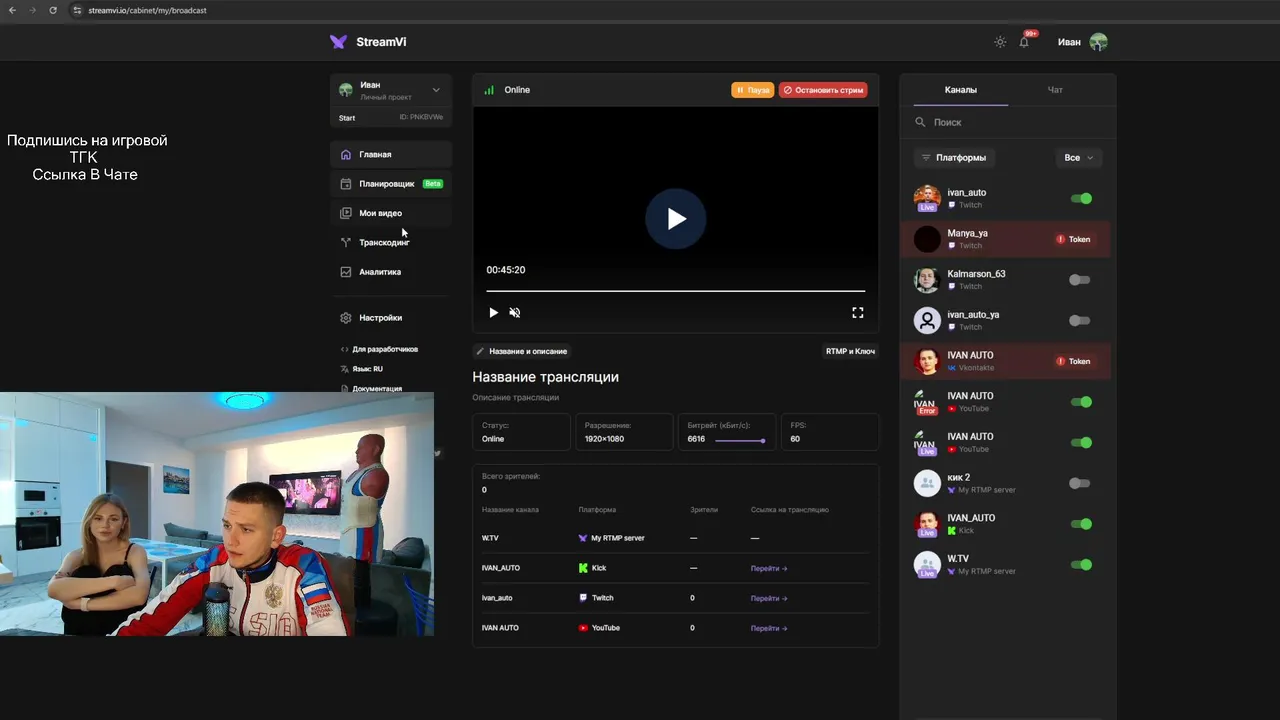Follow the Перейти link in the Twitch row
Viewport: 1280px width, 720px height.
tap(769, 598)
